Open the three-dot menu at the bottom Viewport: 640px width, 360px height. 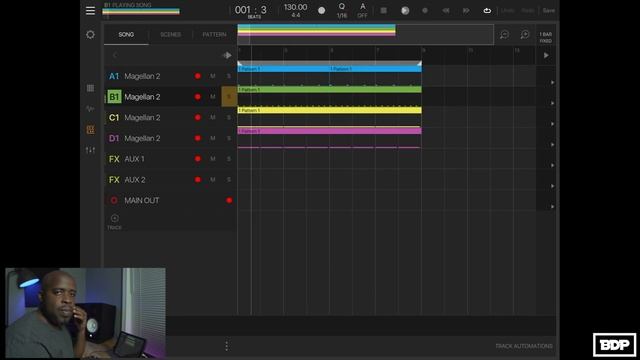point(227,346)
